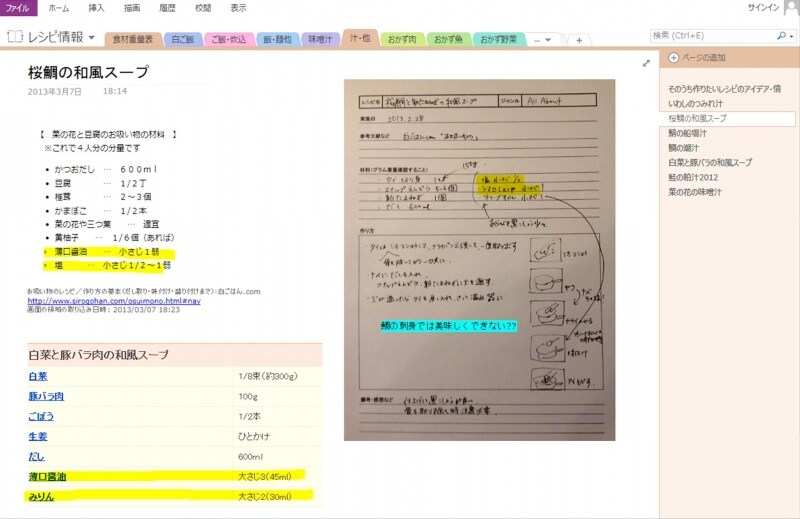800x519 pixels.
Task: Expand the レシピ情報 notebook dropdown
Action: click(x=91, y=37)
